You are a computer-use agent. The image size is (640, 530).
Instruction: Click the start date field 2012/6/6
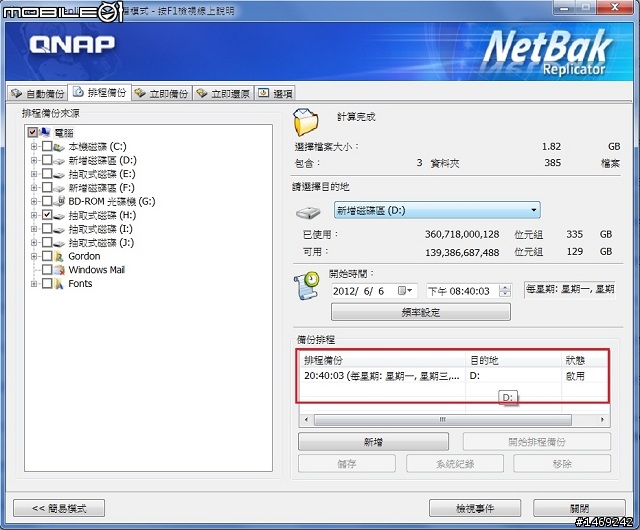[x=374, y=291]
